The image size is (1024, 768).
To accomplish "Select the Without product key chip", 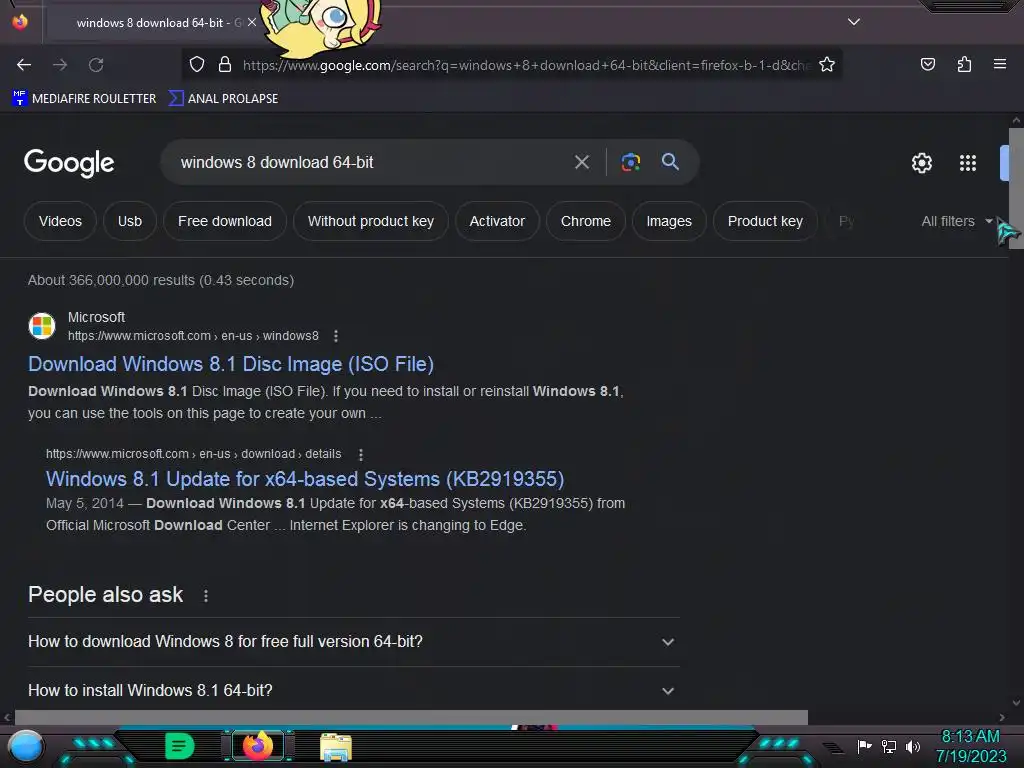I will [x=370, y=221].
